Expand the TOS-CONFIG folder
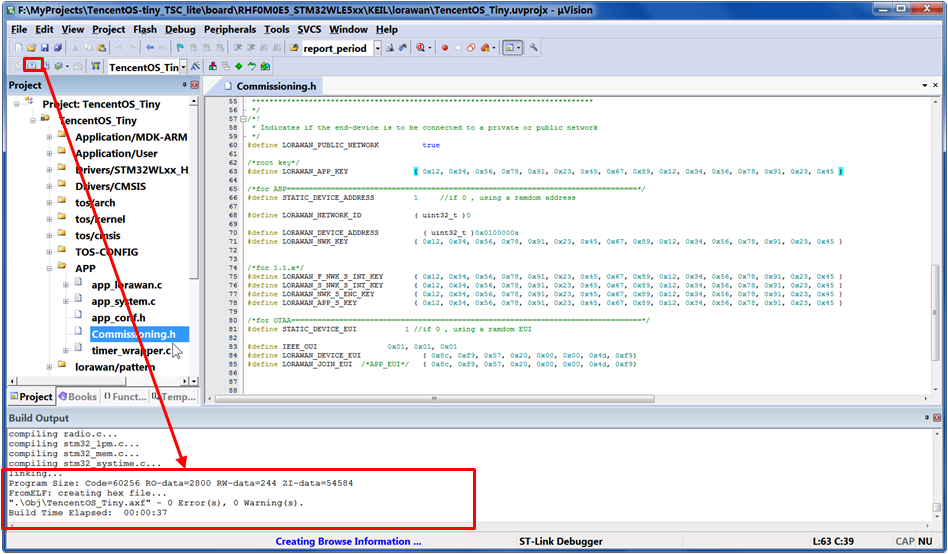Viewport: 948px width, 554px height. click(x=50, y=252)
